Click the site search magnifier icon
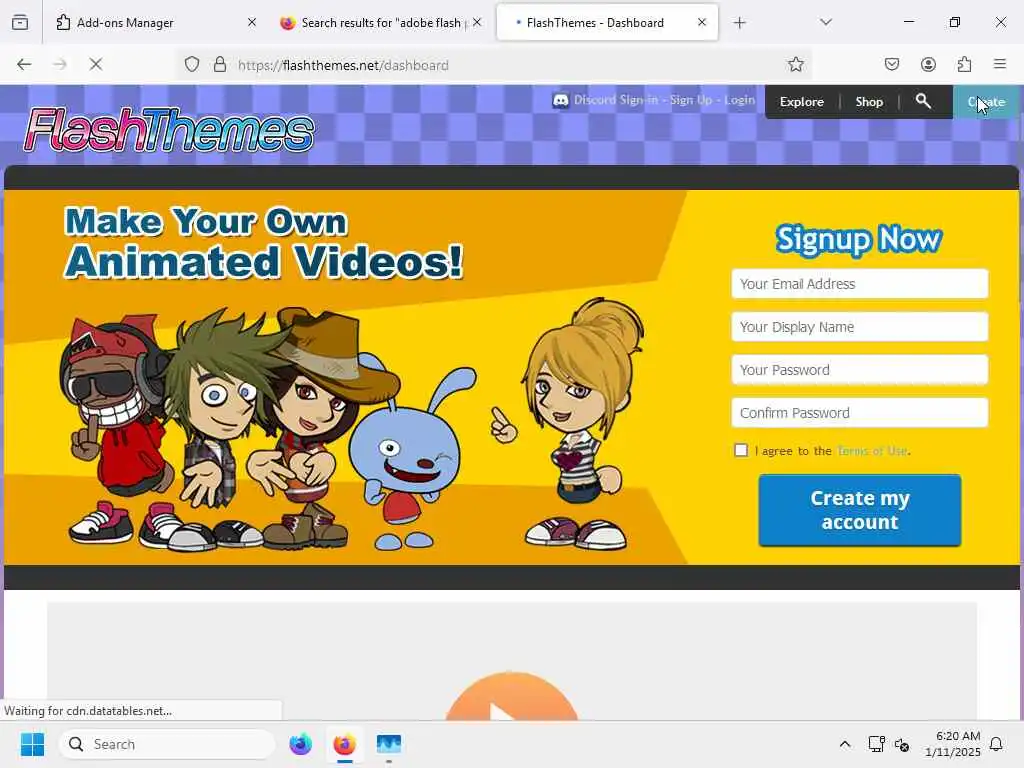Screen dimensions: 1024x768 coord(923,101)
